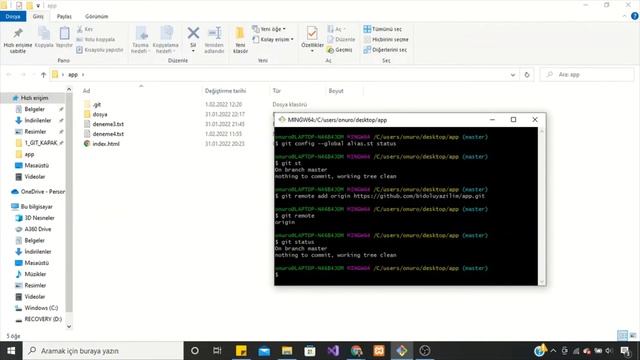The height and width of the screenshot is (360, 640).
Task: Open RECOVERY (D:) drive in navigation pane
Action: [x=43, y=319]
